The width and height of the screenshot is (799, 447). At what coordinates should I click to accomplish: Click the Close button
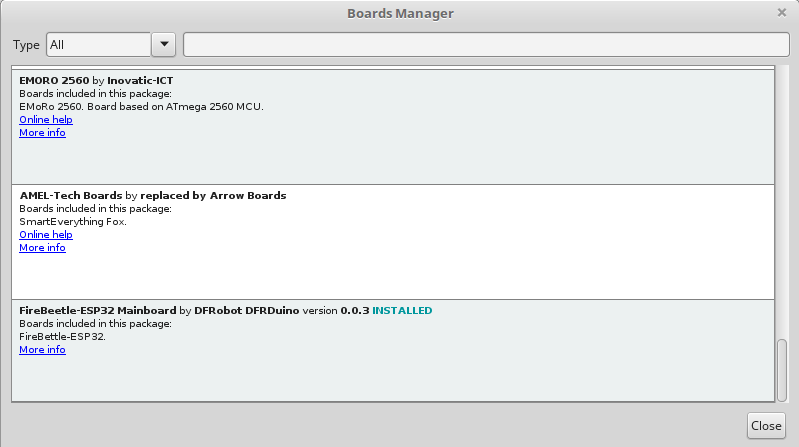point(766,426)
